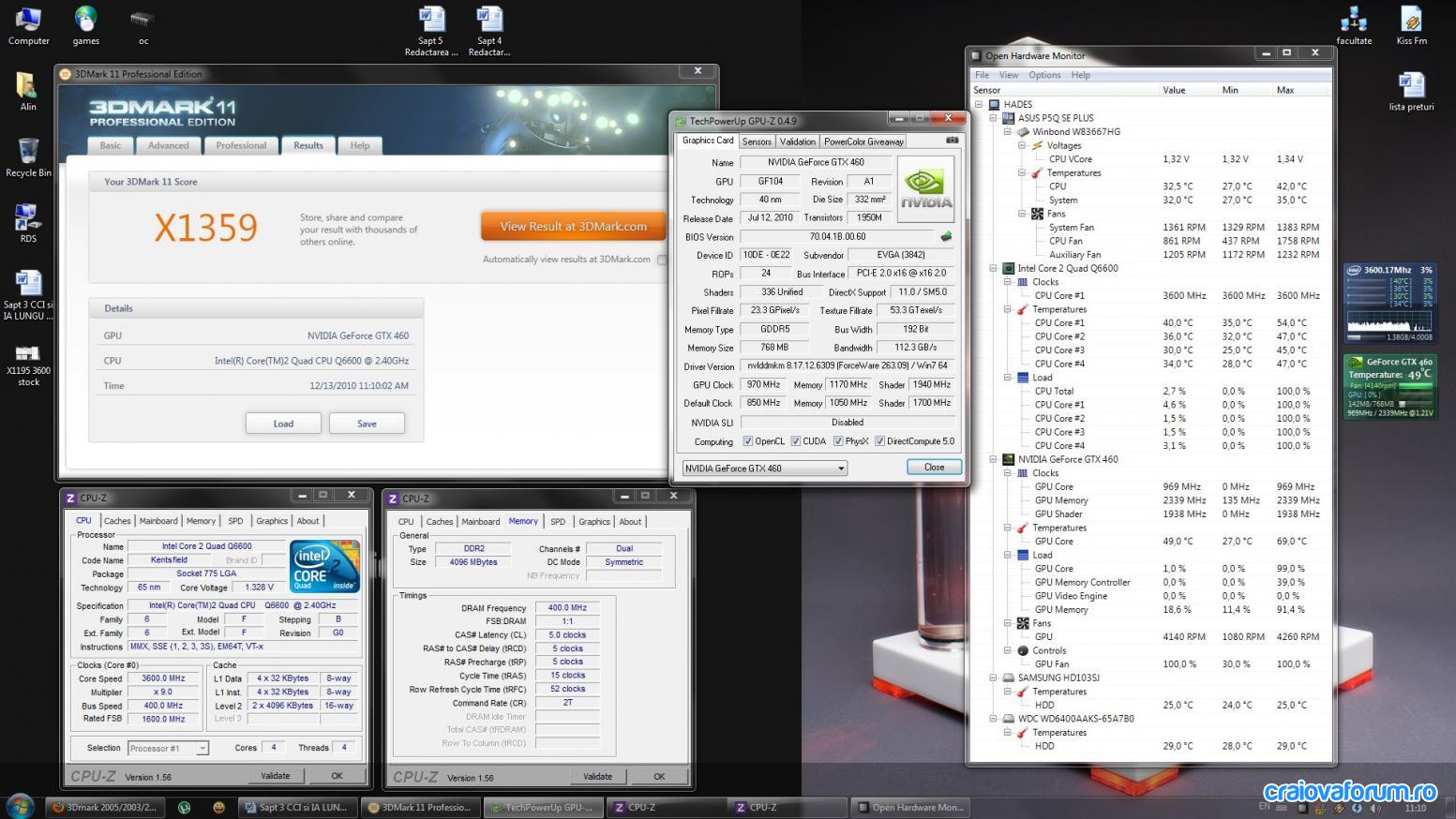Collapse NVIDIA GeForce GTX 460 tree node
The image size is (1456, 819).
[x=994, y=459]
